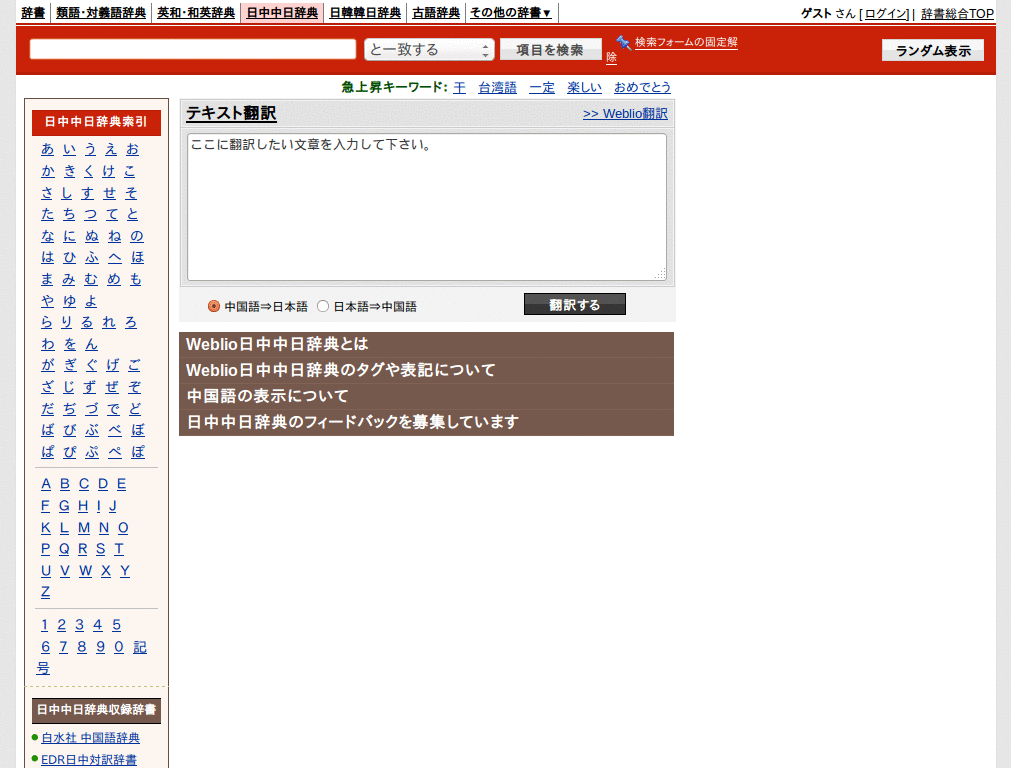Select the 中国語⇒日本語 radio button
1024x768 pixels.
pyautogui.click(x=214, y=306)
